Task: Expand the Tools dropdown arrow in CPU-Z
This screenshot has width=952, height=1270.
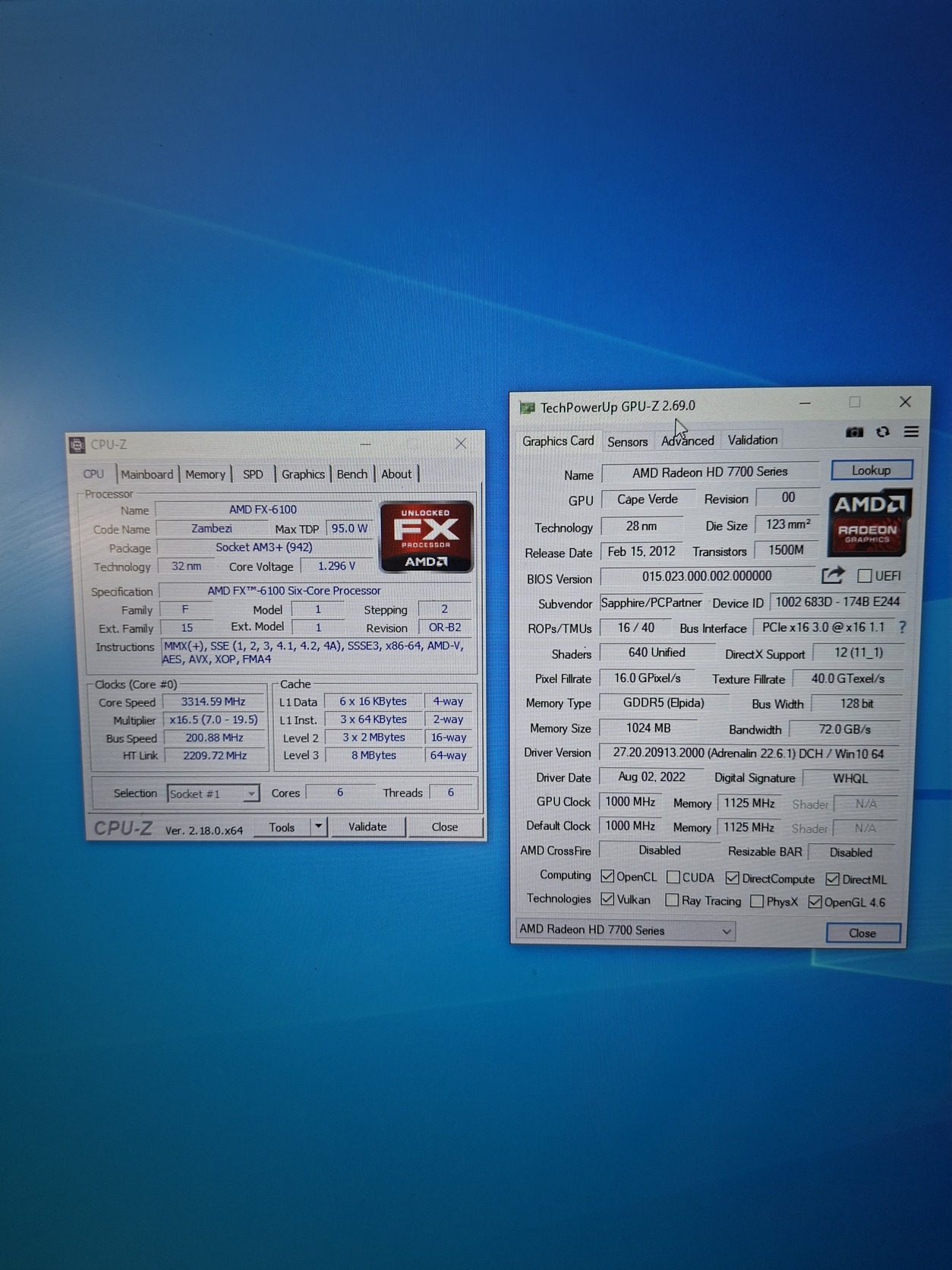Action: (319, 826)
